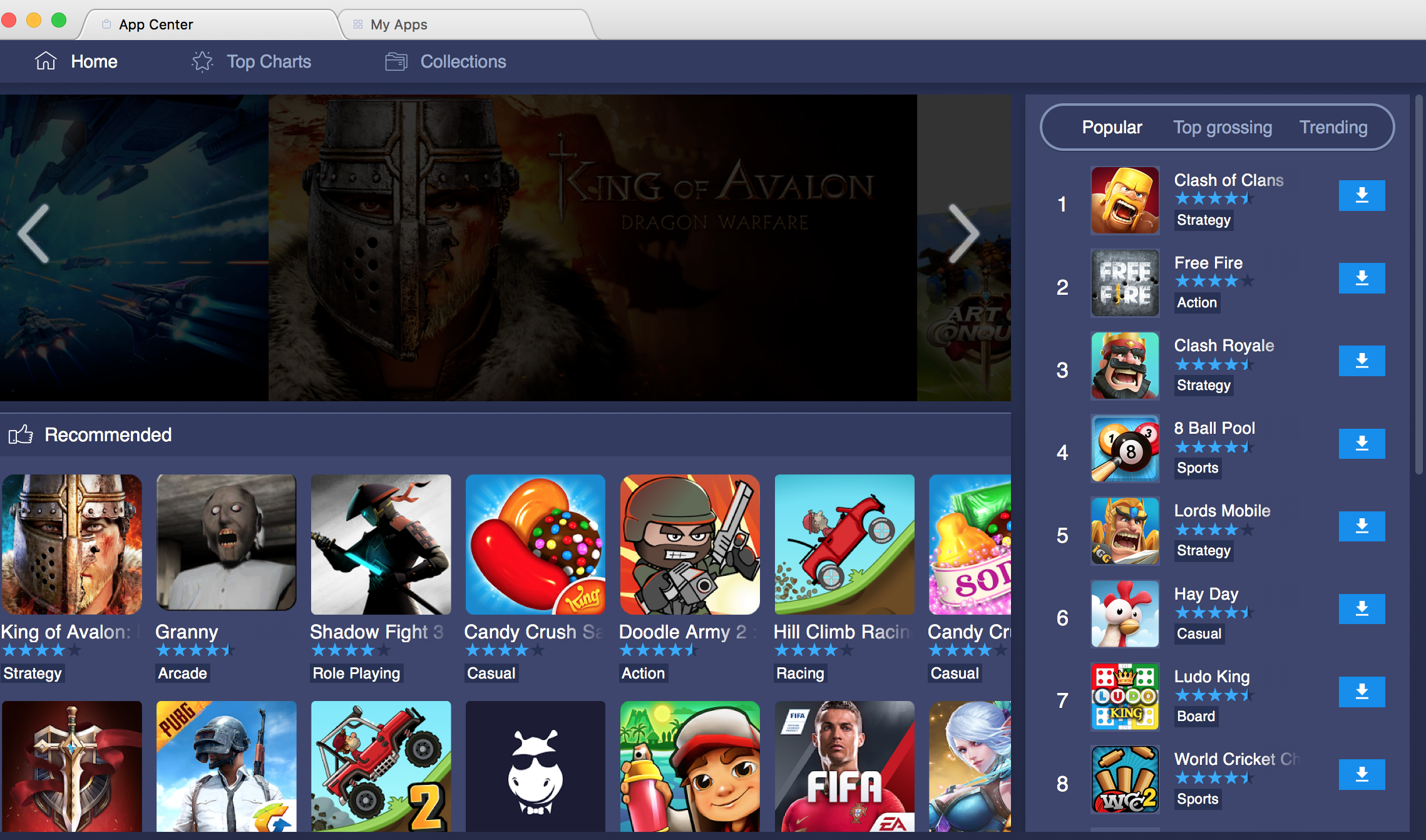Image resolution: width=1426 pixels, height=840 pixels.
Task: Select the Popular tab in rankings
Action: tap(1111, 127)
